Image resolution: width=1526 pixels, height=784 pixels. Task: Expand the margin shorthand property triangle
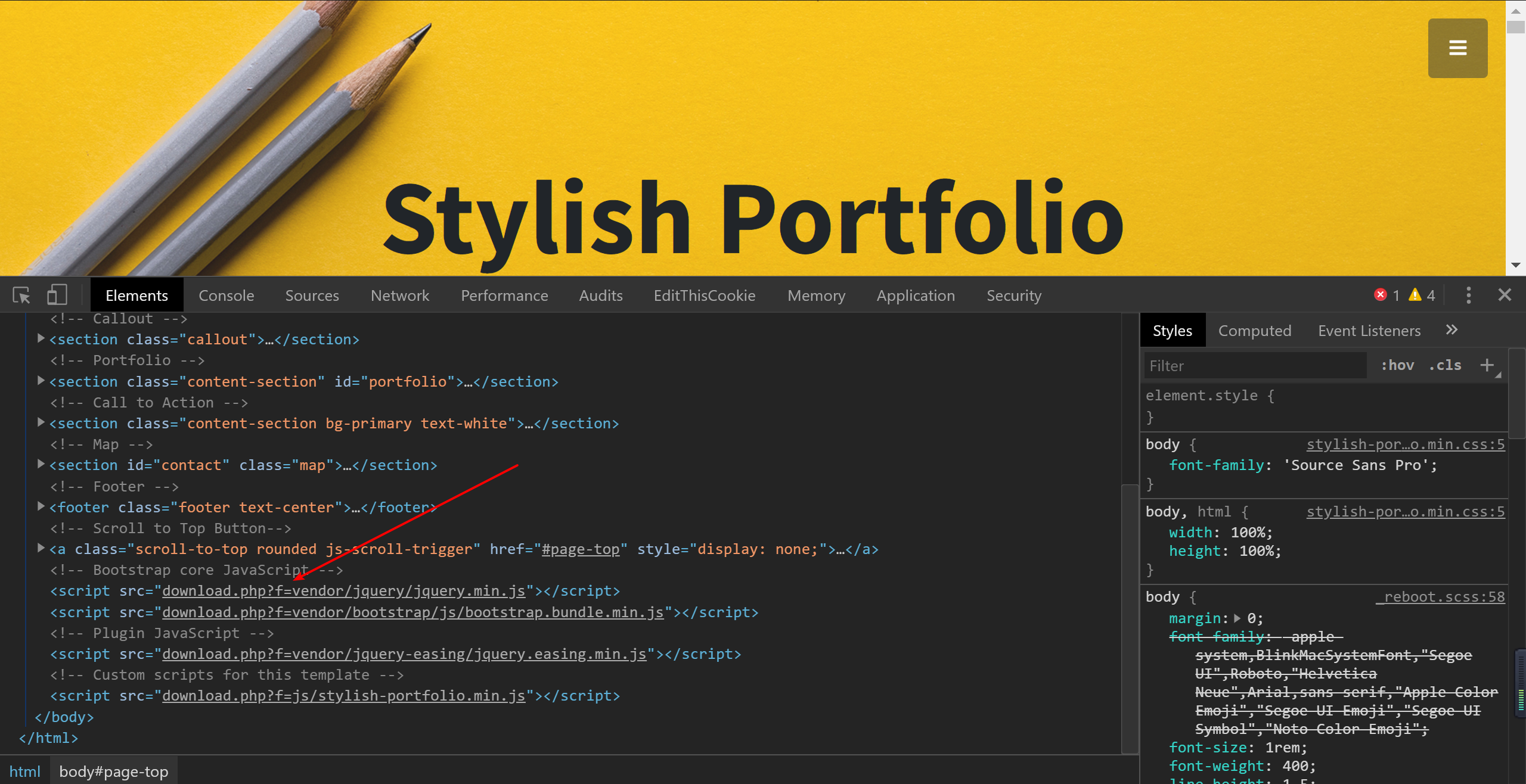1237,618
